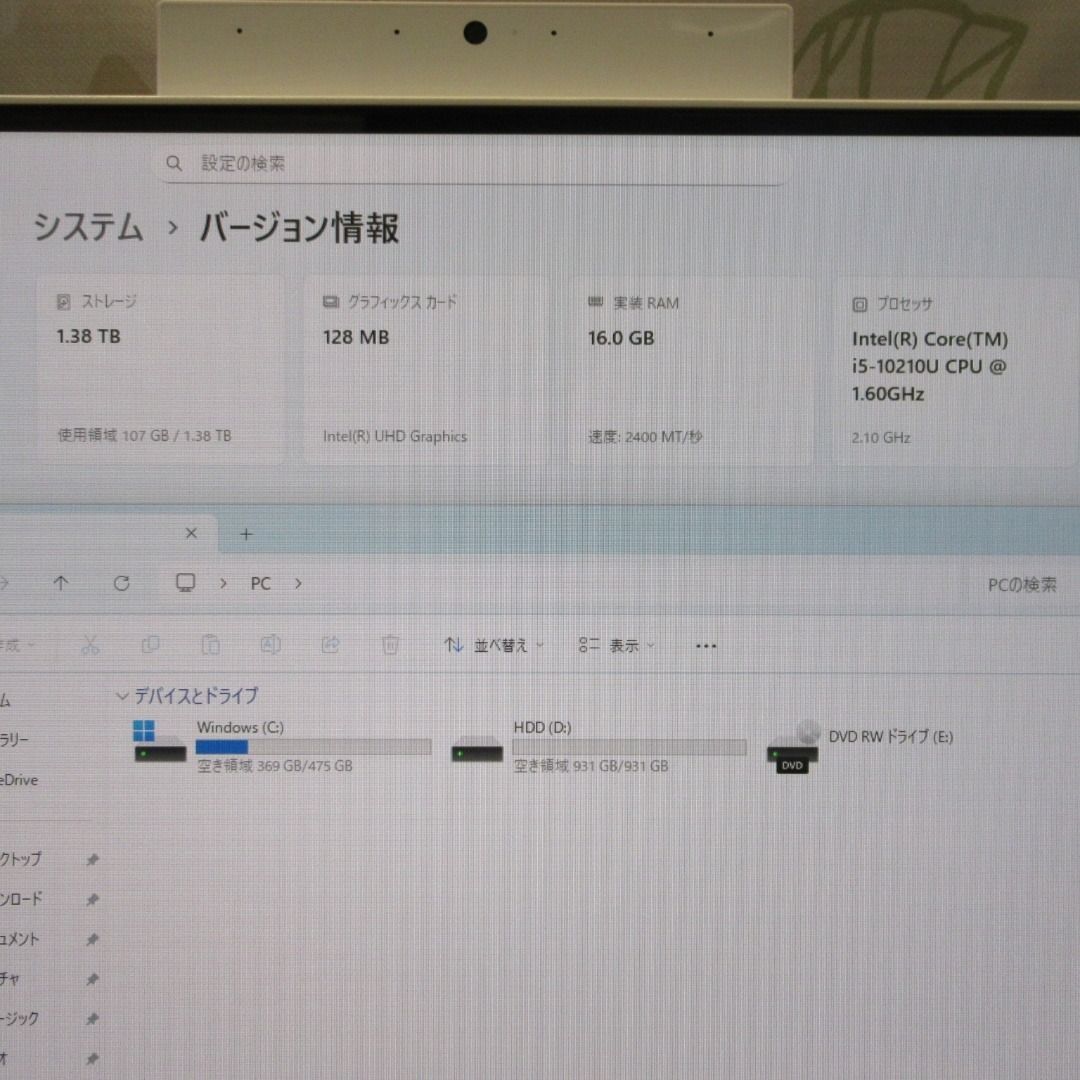Click the Share icon in File Explorer
This screenshot has width=1080, height=1080.
(331, 645)
